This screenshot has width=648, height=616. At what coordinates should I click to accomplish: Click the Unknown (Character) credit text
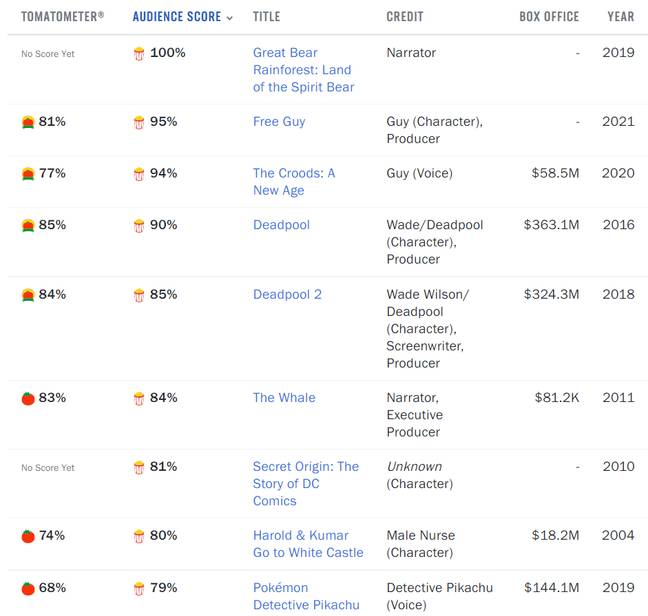click(x=420, y=475)
